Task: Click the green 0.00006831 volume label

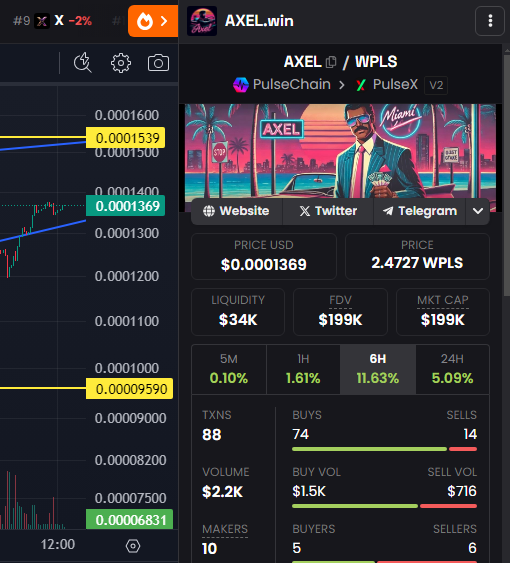Action: 129,519
